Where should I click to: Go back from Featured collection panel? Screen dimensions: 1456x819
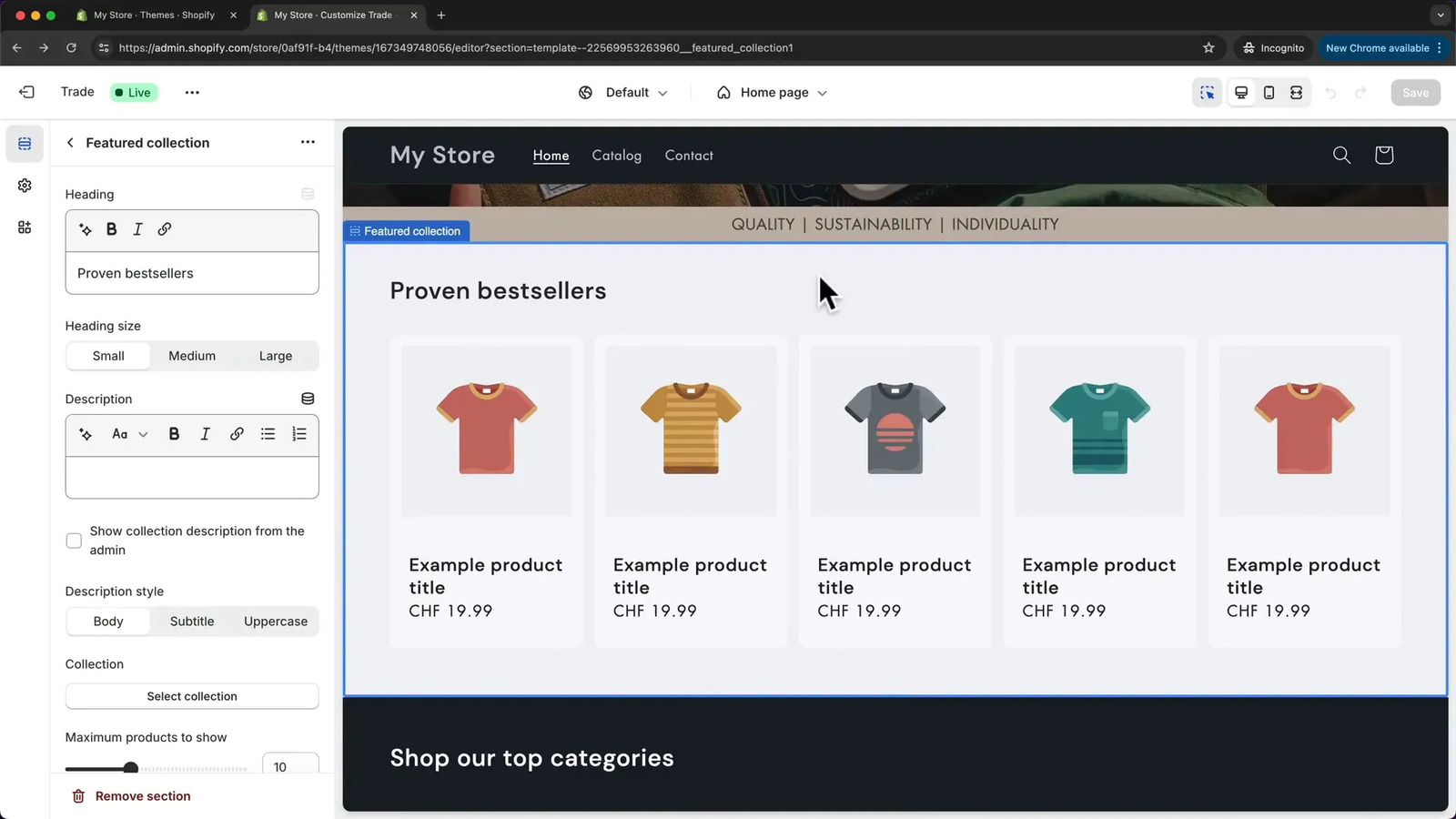click(70, 143)
